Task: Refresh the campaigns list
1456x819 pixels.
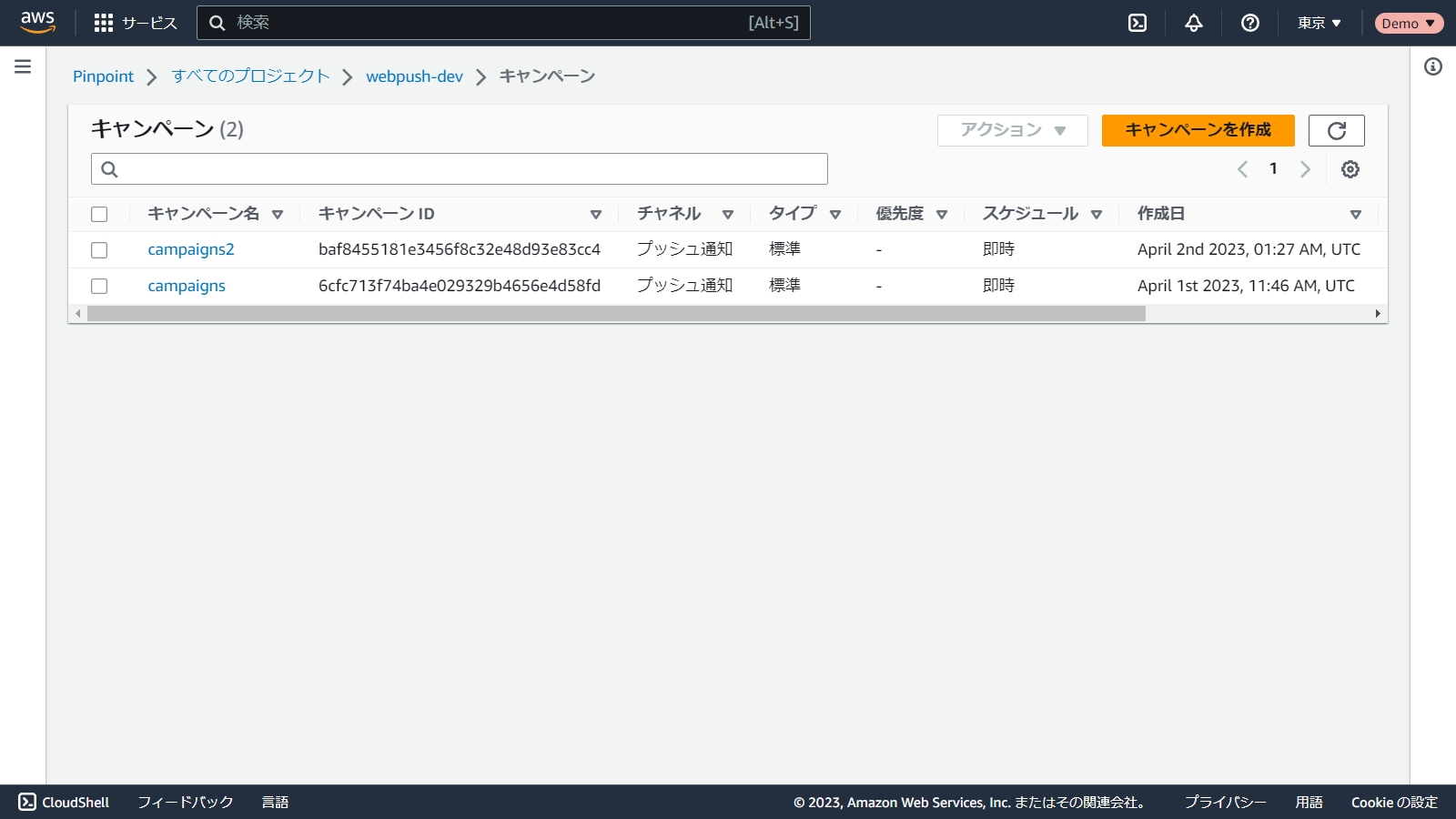Action: [1336, 130]
